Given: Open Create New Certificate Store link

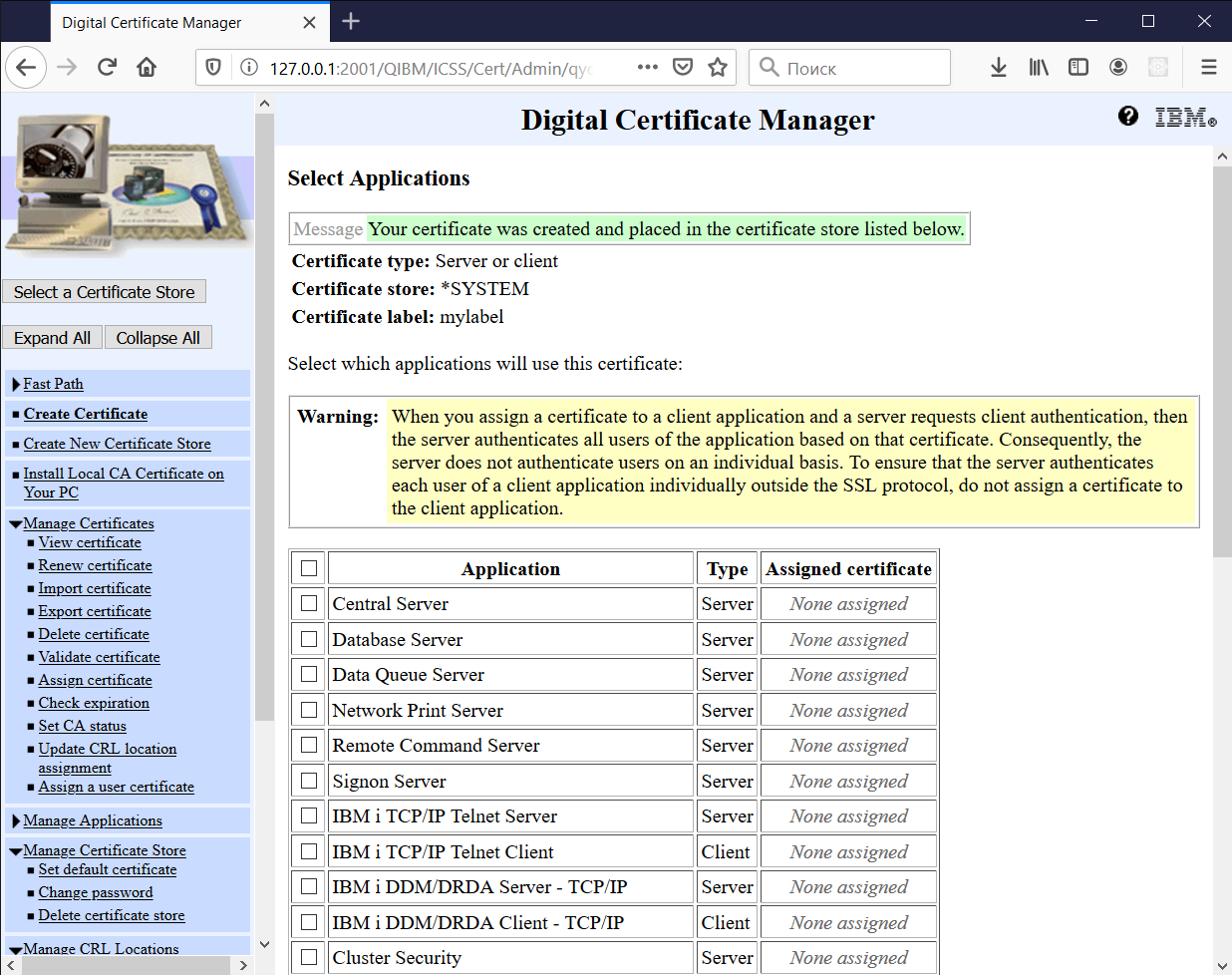Looking at the screenshot, I should (118, 444).
